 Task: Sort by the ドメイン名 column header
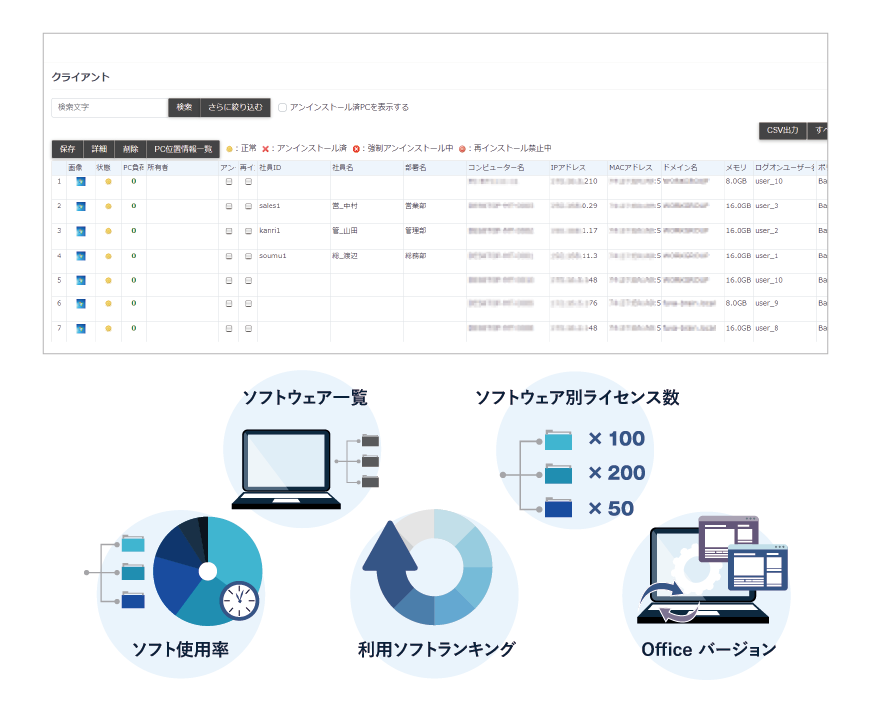[693, 168]
